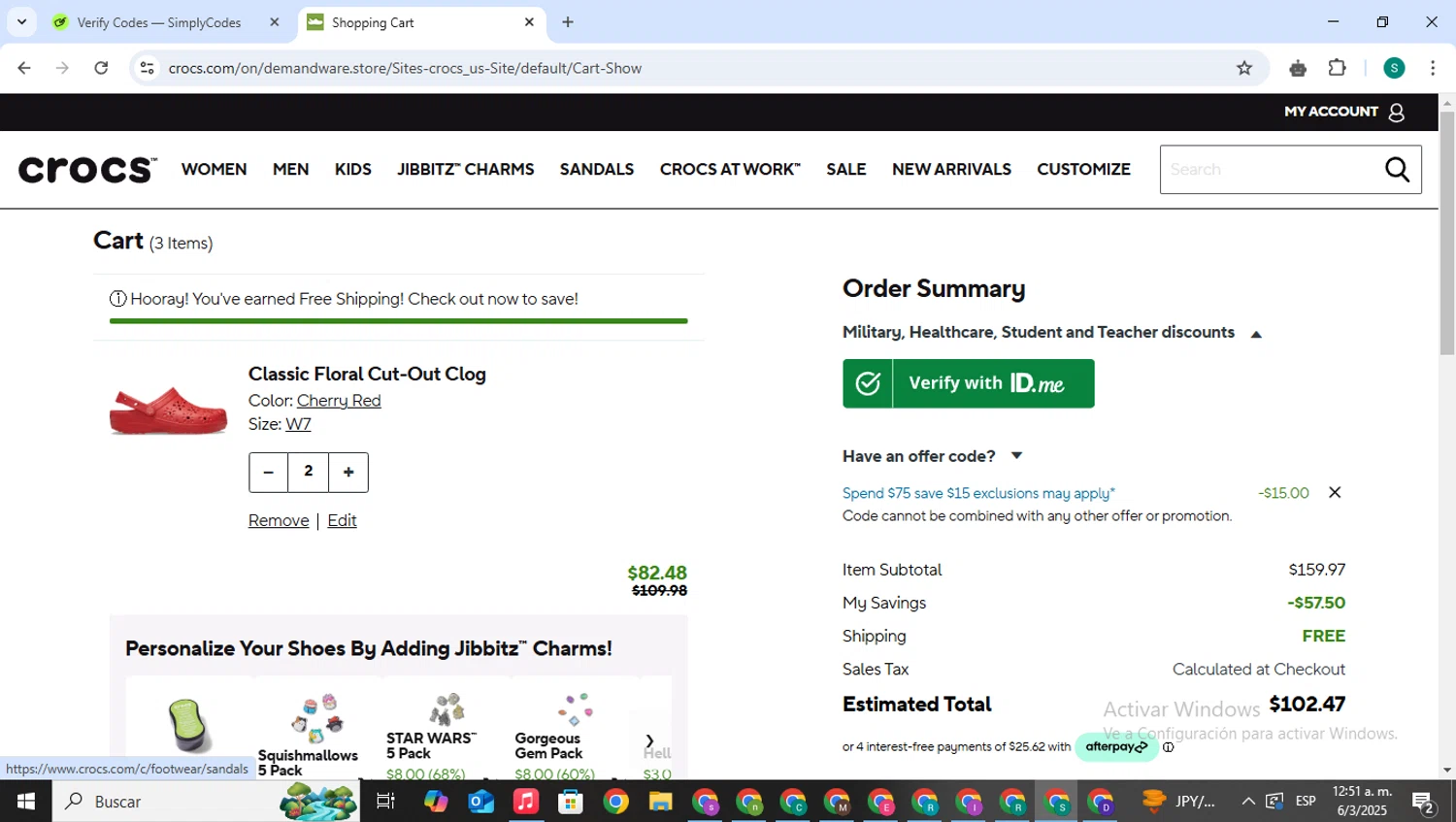Click the MY ACCOUNT link

tap(1331, 112)
